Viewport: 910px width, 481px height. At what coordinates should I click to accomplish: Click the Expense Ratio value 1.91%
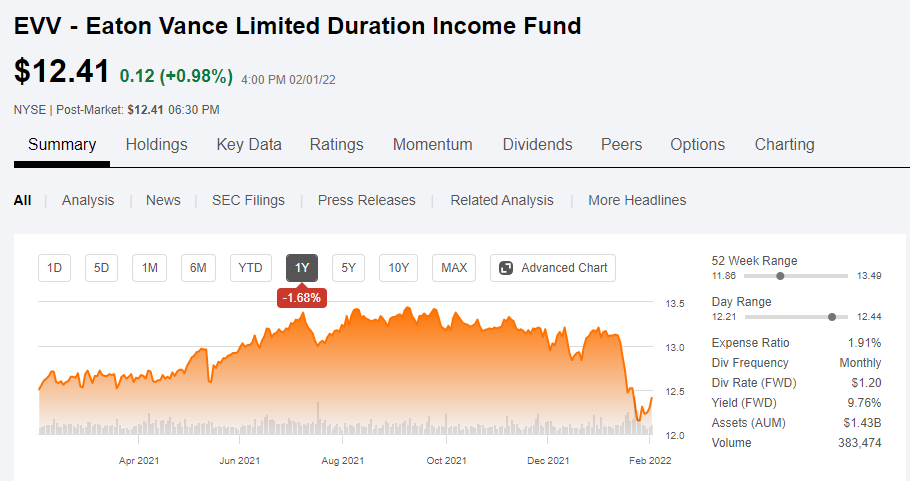click(864, 343)
